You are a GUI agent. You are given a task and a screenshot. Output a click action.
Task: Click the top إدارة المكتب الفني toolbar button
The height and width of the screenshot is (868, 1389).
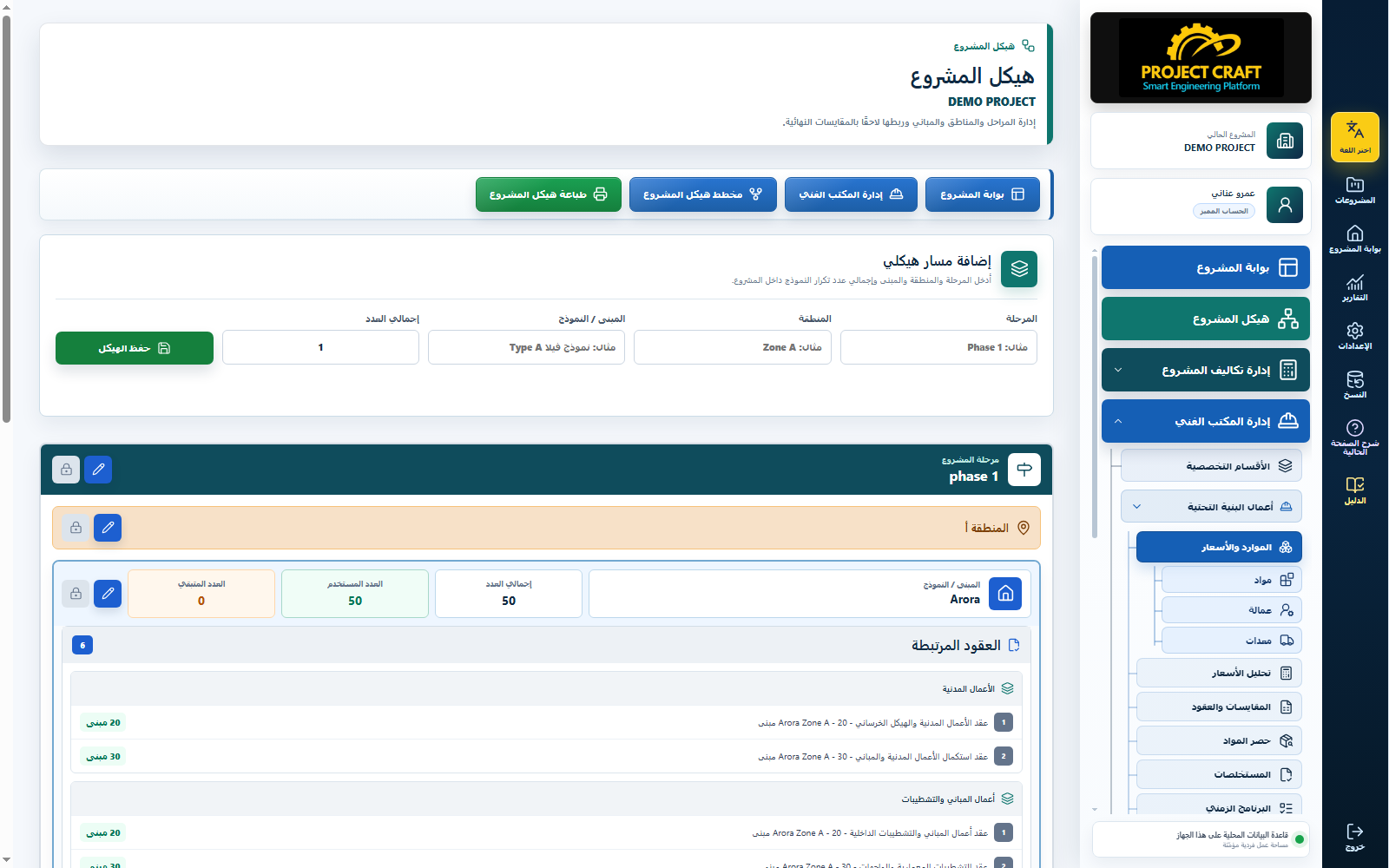[x=851, y=194]
